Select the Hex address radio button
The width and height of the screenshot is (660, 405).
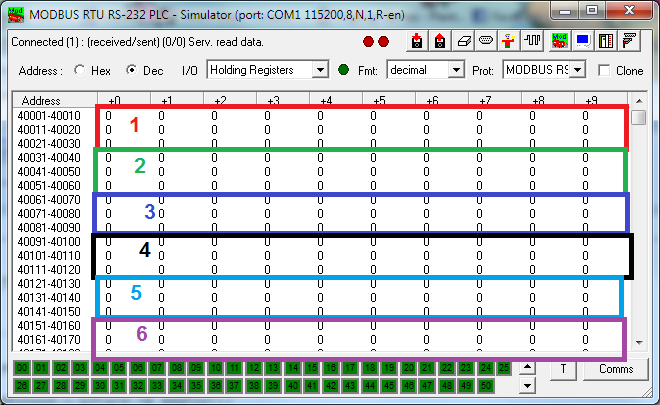pyautogui.click(x=80, y=70)
